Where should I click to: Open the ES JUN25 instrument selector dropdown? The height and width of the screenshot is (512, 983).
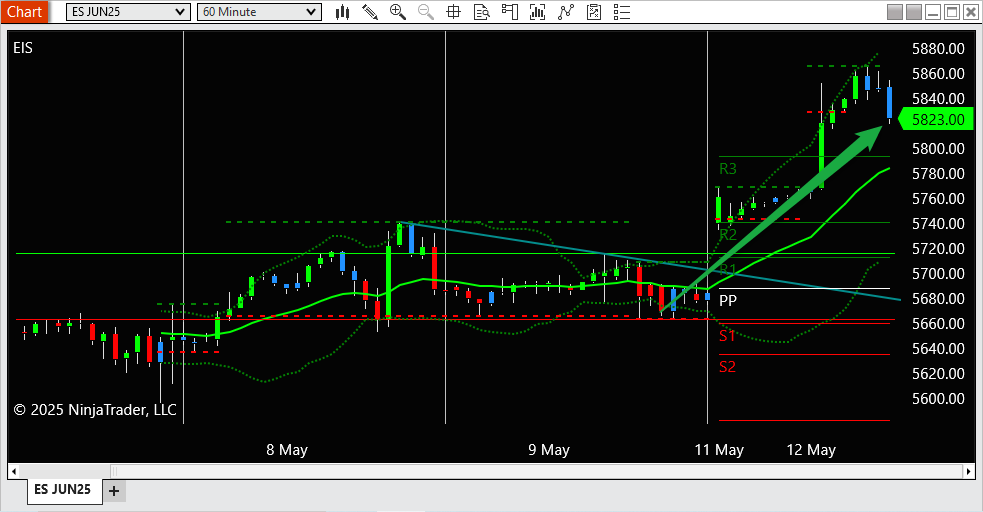[128, 12]
